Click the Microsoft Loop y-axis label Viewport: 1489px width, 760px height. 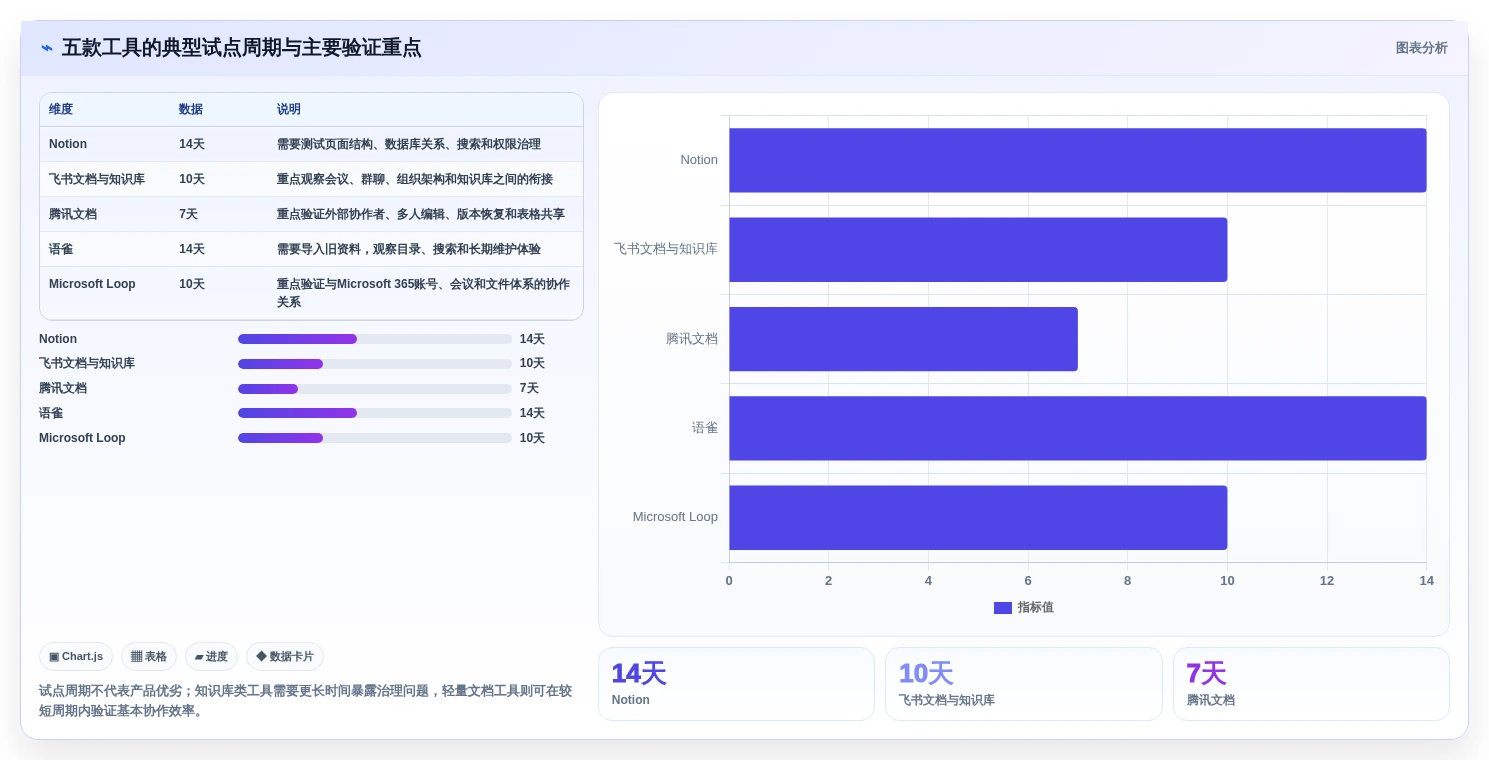675,517
